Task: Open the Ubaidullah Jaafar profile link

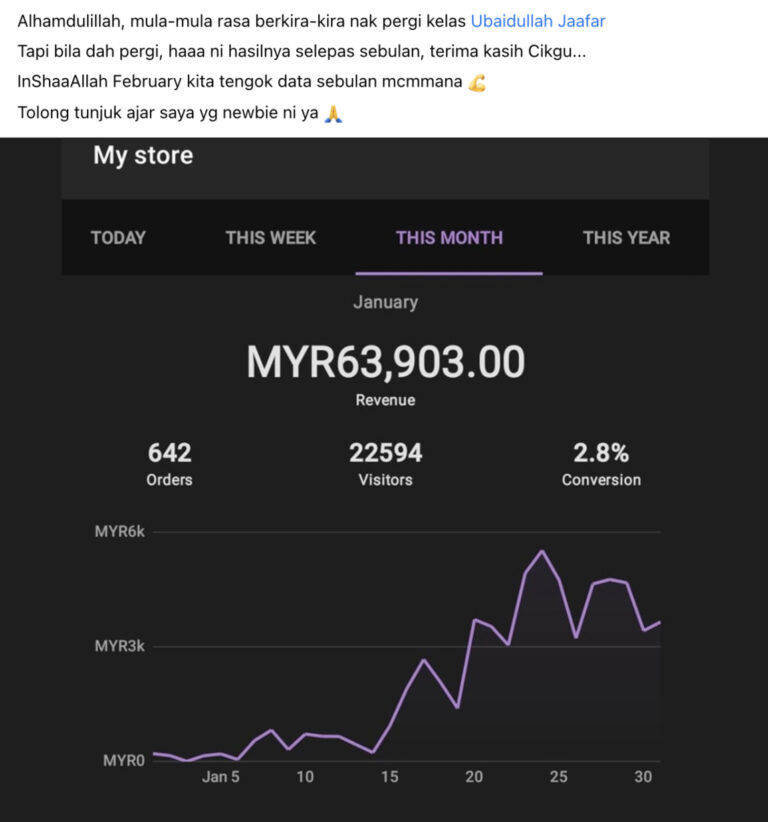Action: (538, 21)
